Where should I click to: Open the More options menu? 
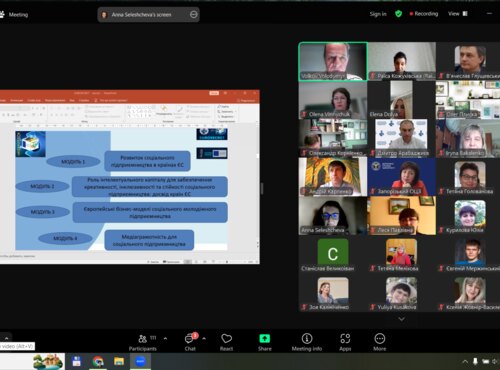coord(380,342)
